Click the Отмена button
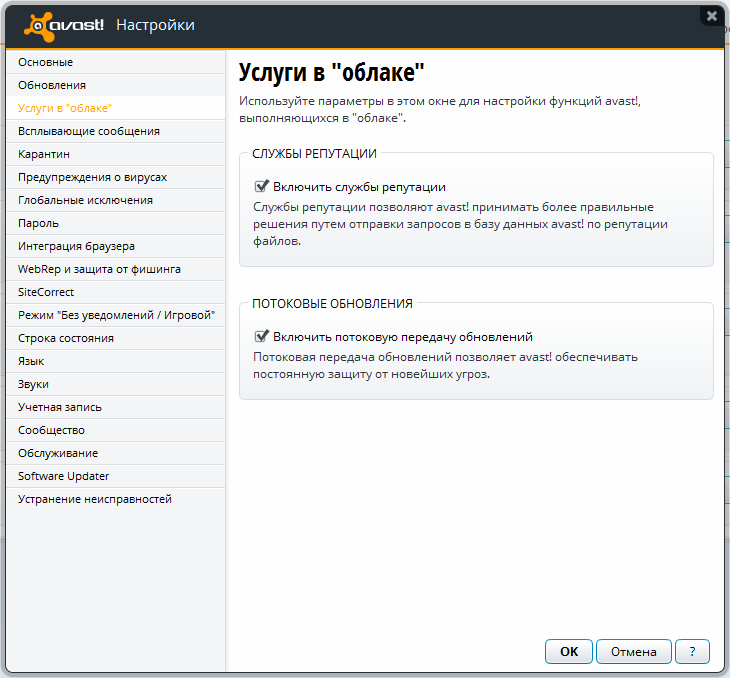Image resolution: width=730 pixels, height=678 pixels. (x=634, y=651)
